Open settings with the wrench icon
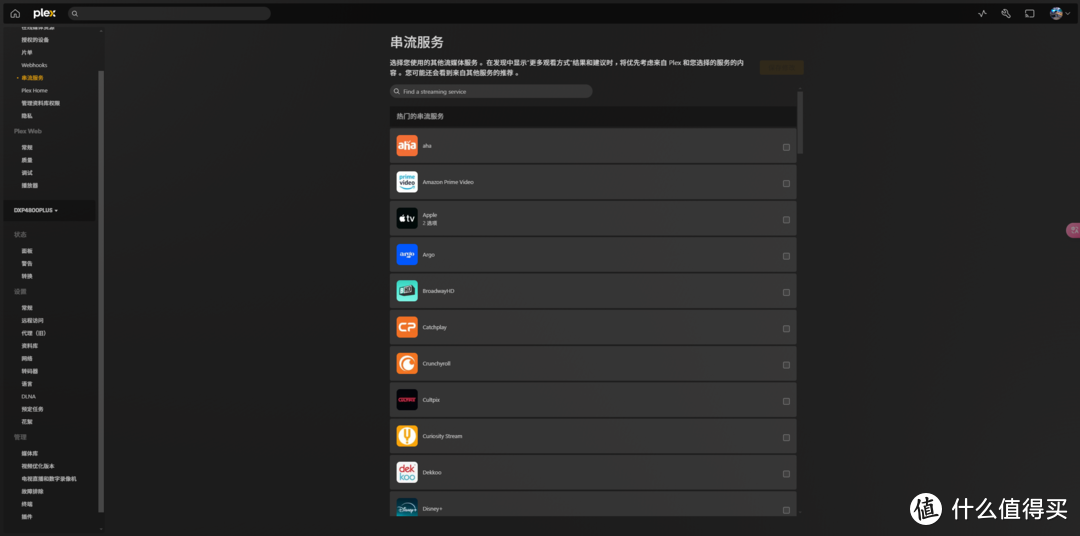Screen dimensions: 1080x536 pyautogui.click(x=1006, y=14)
